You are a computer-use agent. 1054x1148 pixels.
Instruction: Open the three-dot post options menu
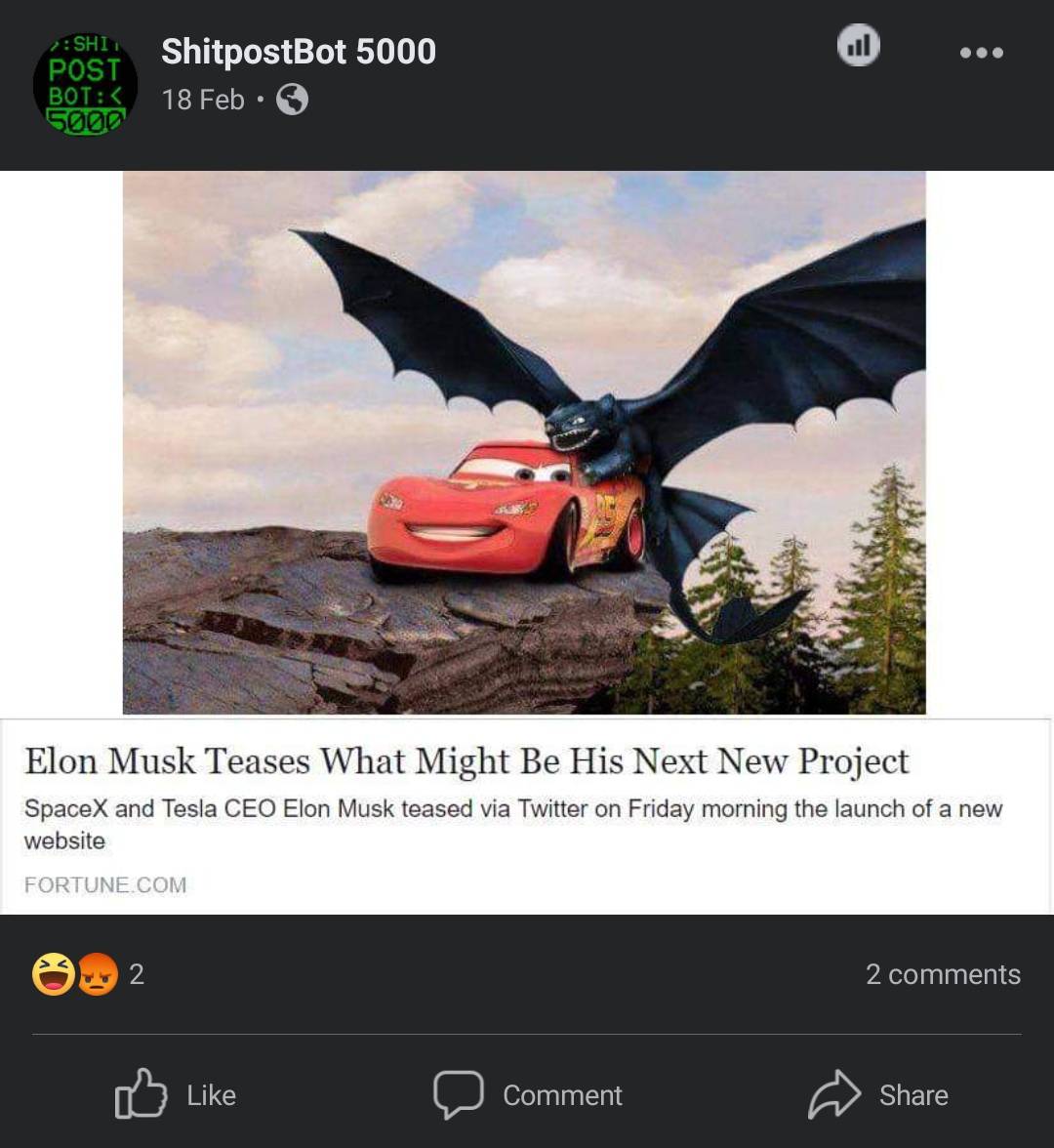click(981, 52)
